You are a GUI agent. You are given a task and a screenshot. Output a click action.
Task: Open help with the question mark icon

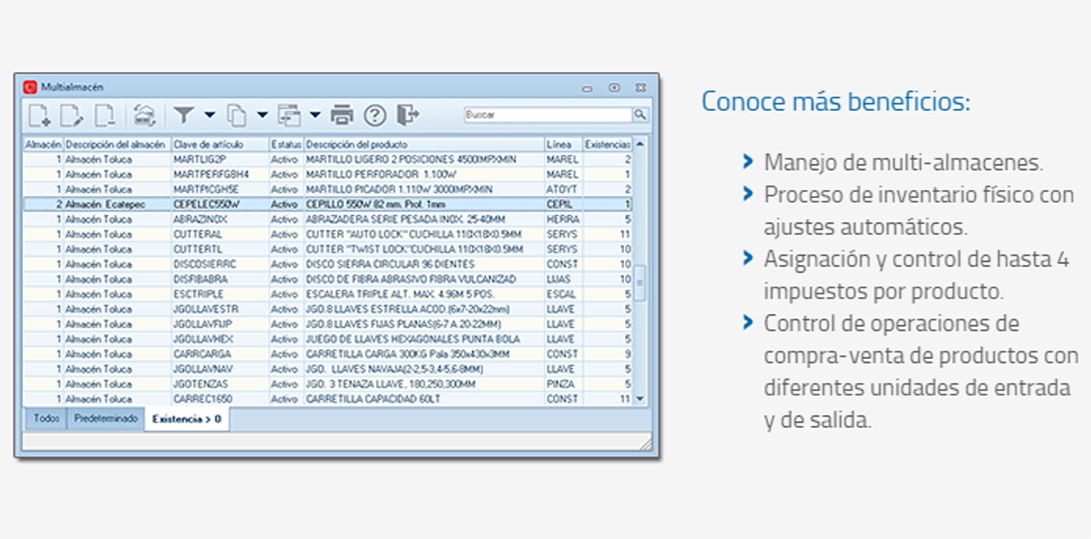click(x=374, y=115)
